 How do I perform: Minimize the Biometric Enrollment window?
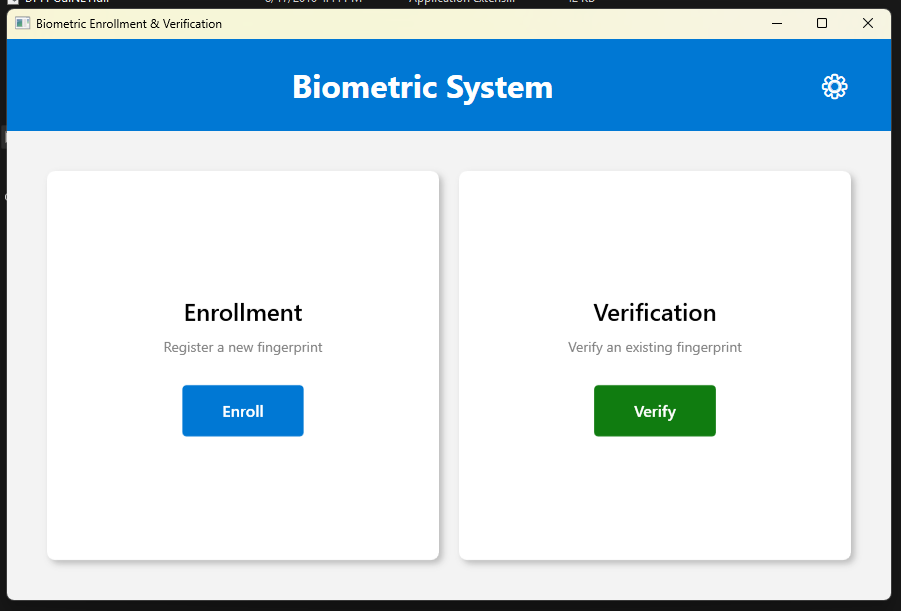[x=776, y=23]
